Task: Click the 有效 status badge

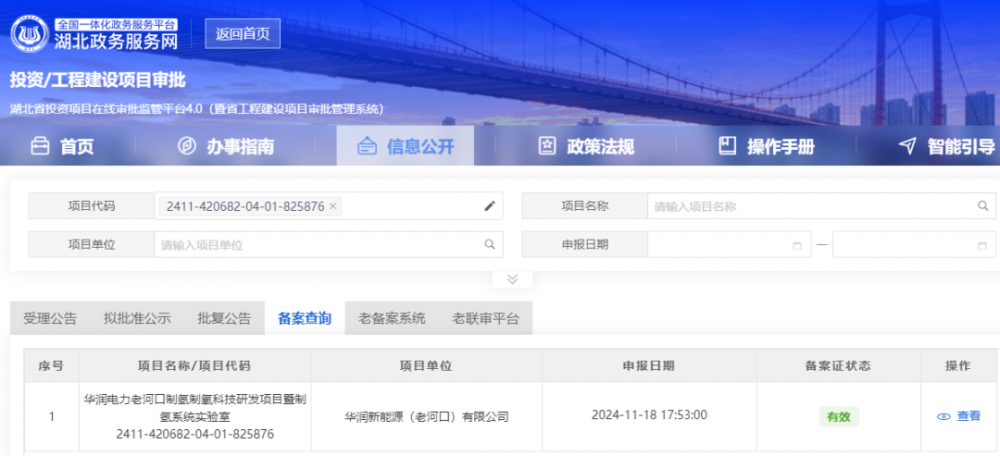Action: point(837,416)
